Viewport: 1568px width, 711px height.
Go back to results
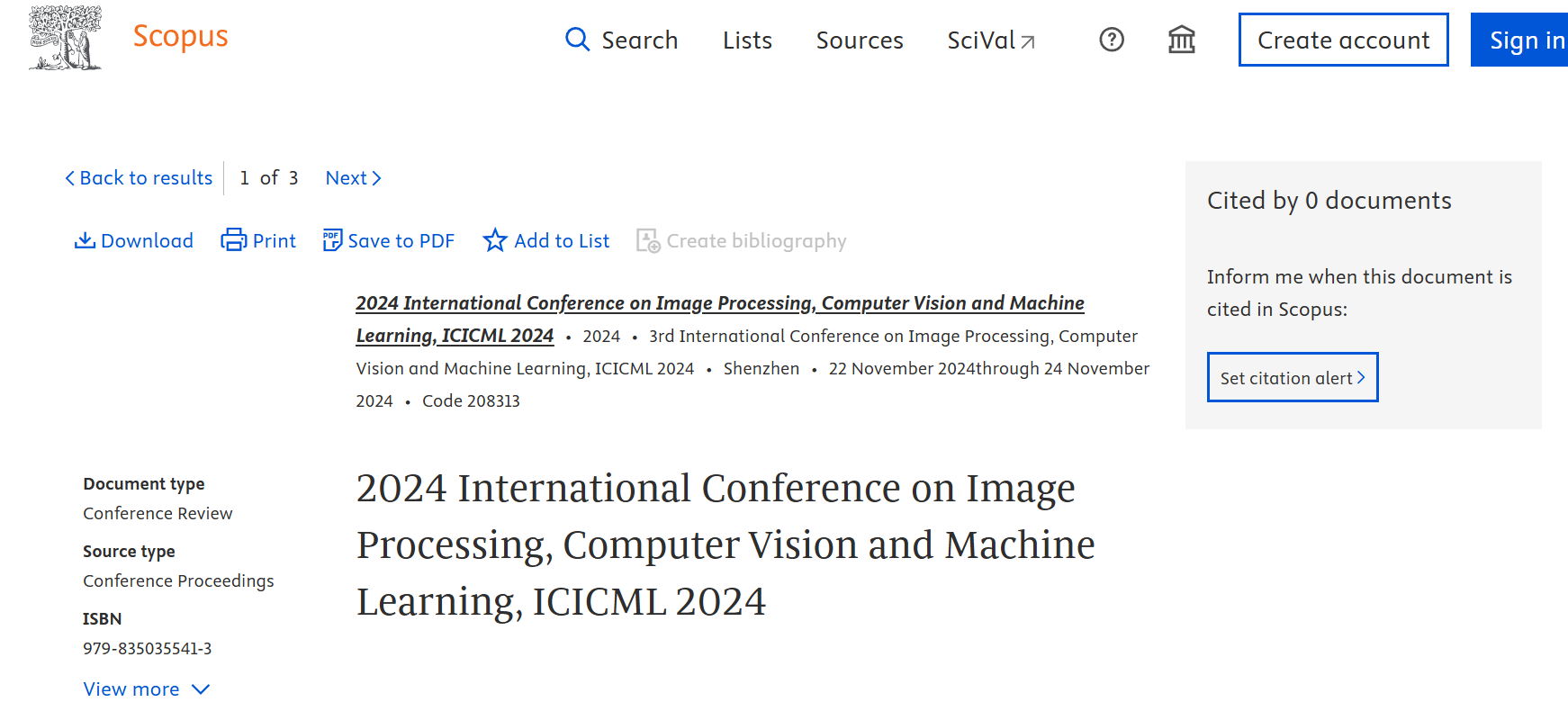pyautogui.click(x=139, y=178)
